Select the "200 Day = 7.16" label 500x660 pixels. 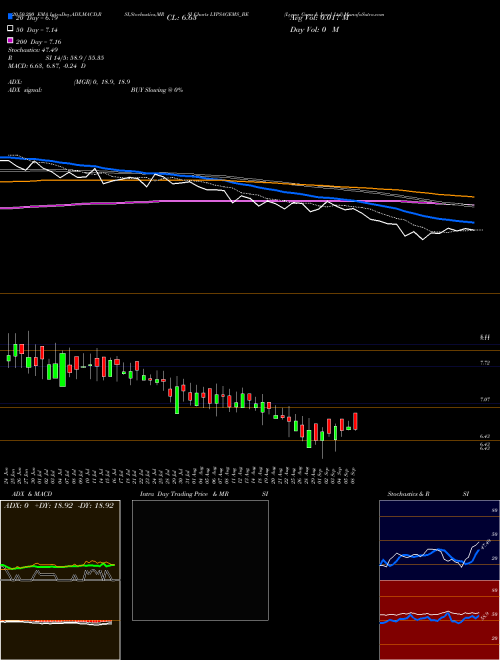click(39, 42)
